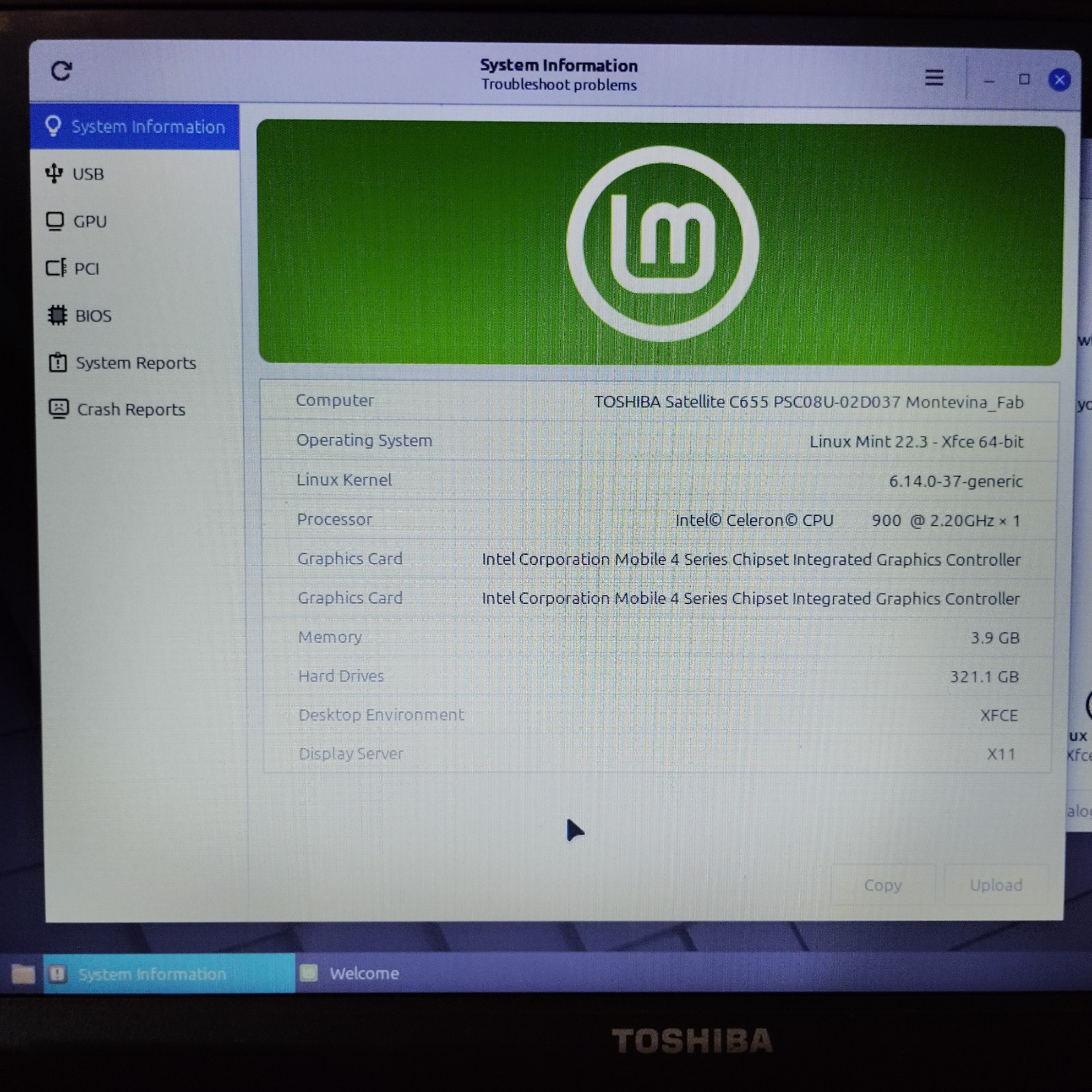Click the System Information taskbar button
This screenshot has height=1092, width=1092.
pyautogui.click(x=169, y=974)
